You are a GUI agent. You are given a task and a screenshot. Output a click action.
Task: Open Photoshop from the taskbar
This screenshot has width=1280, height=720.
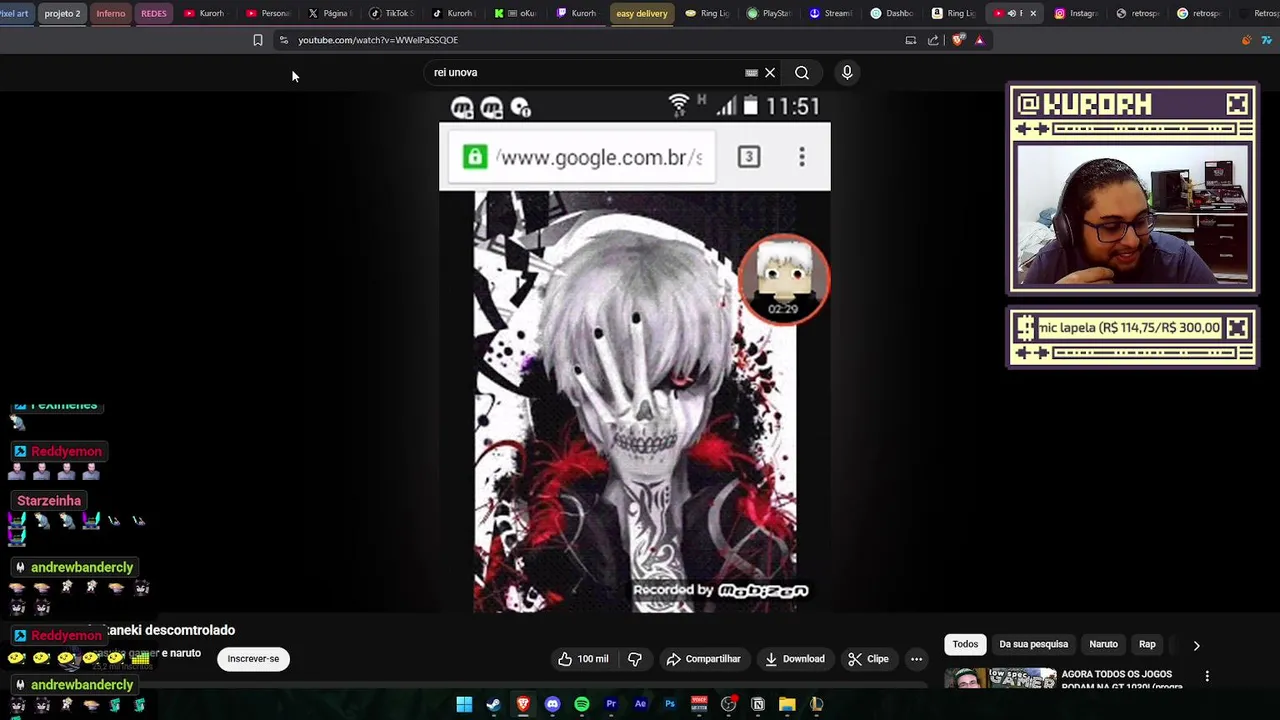[670, 704]
